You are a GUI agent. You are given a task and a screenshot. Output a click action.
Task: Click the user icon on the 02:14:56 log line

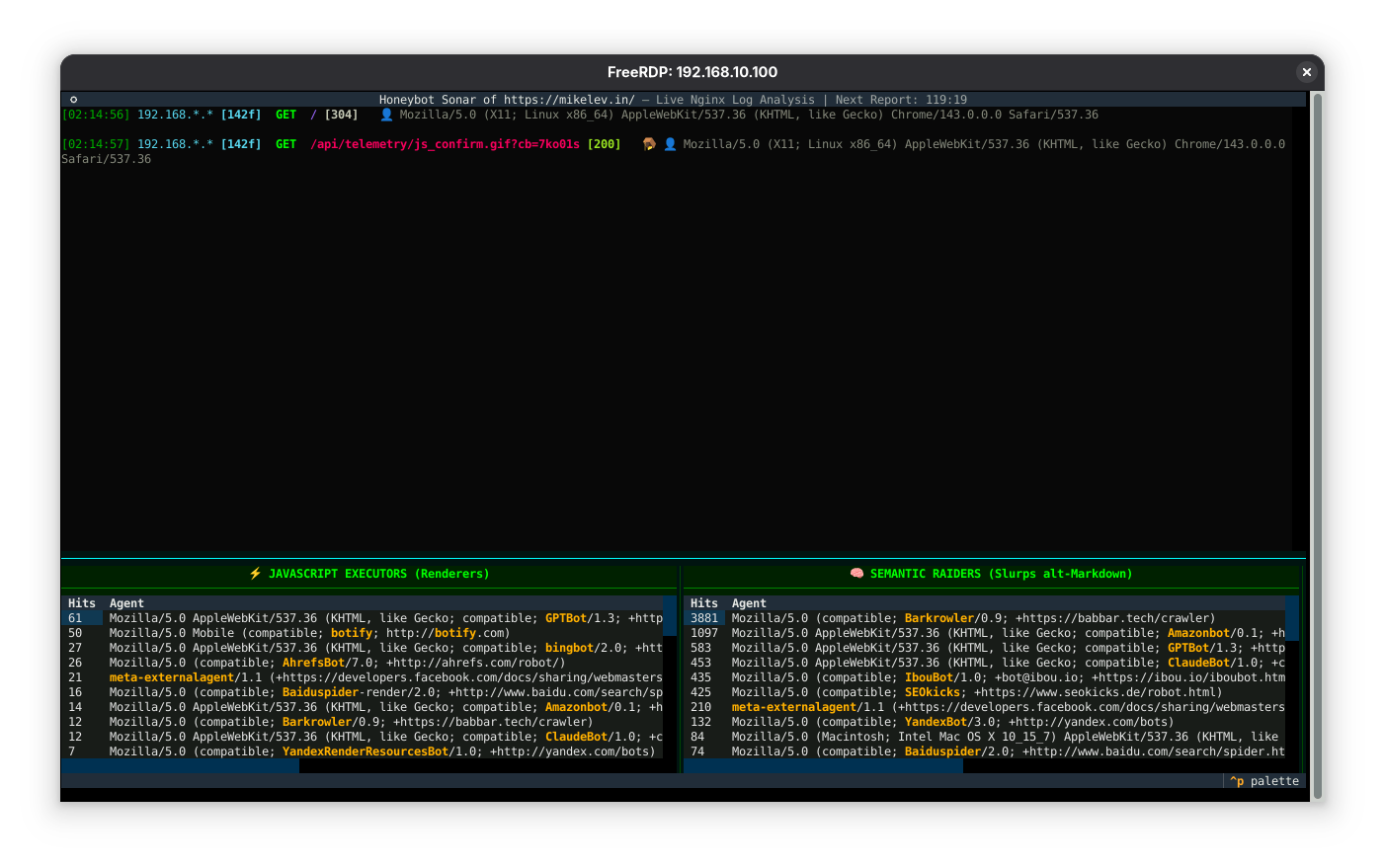(x=386, y=115)
